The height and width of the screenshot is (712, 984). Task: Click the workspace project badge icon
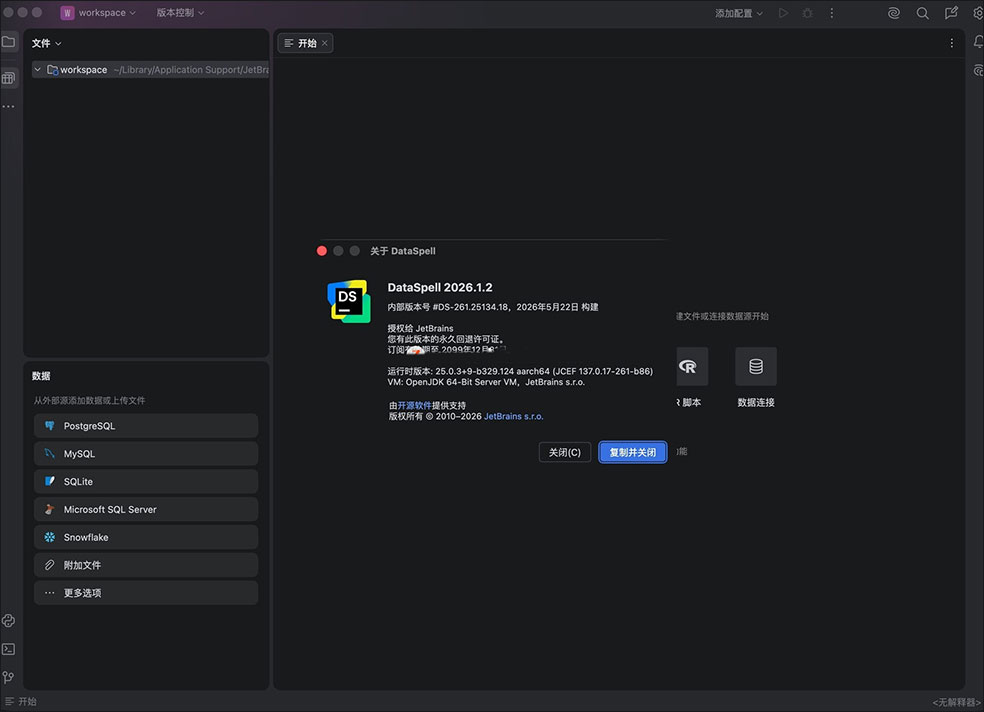(67, 13)
